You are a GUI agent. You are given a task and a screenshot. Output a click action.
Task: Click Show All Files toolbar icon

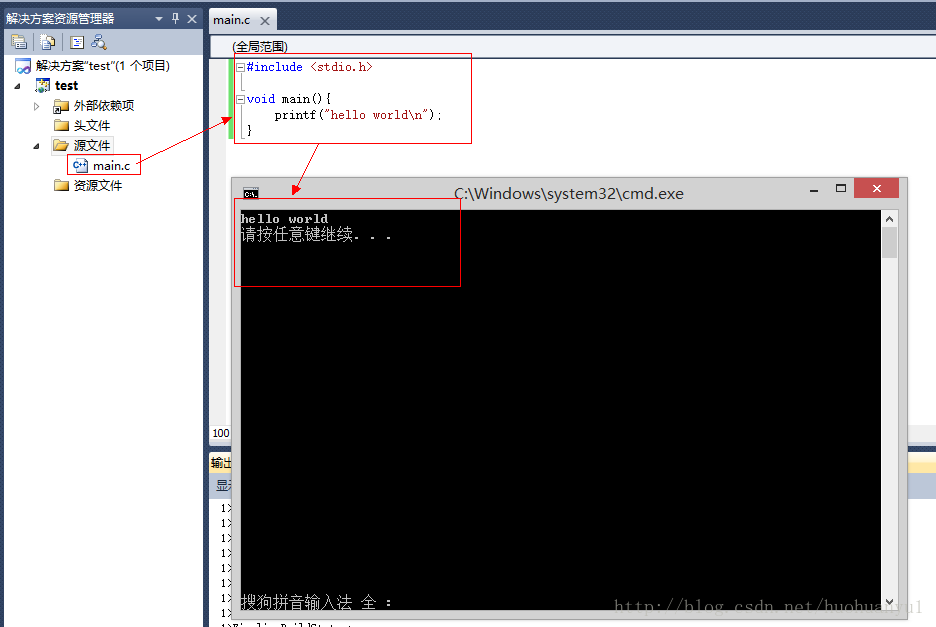[x=47, y=42]
